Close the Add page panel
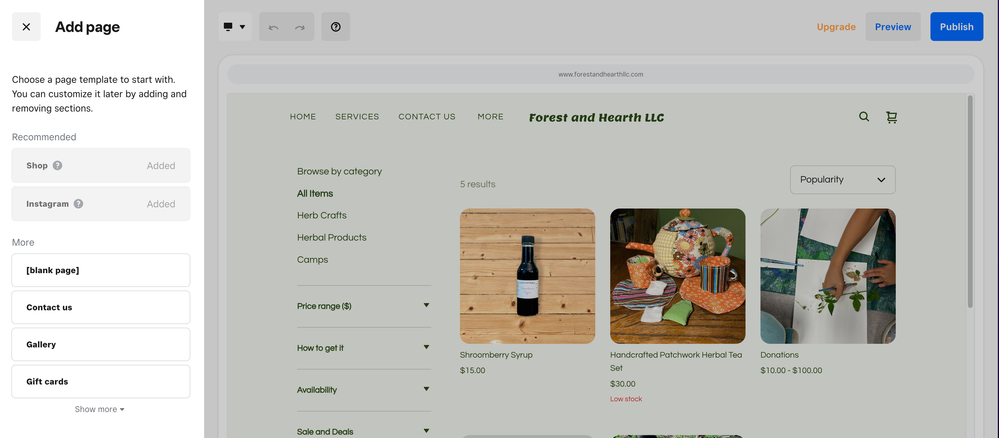 point(26,27)
